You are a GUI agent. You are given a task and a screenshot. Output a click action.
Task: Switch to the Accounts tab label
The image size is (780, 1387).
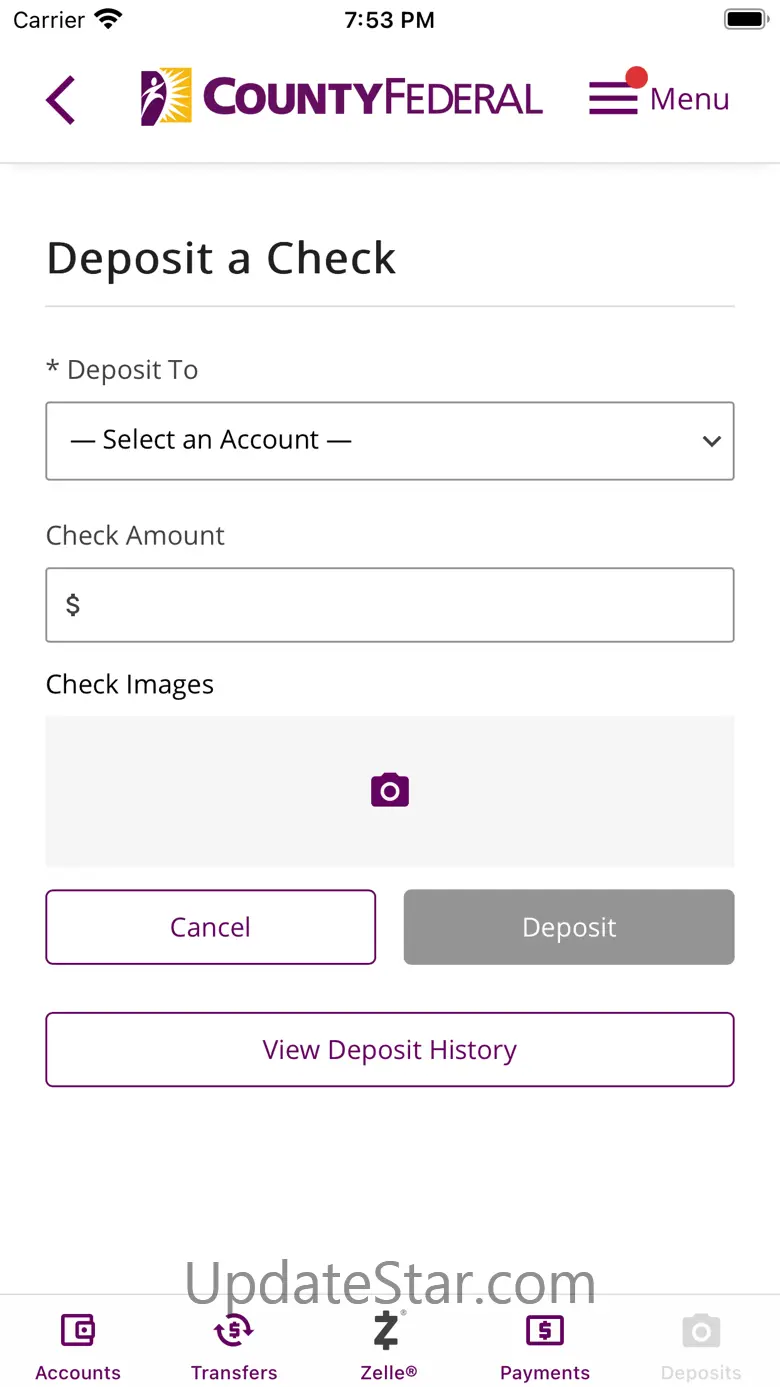point(78,1373)
